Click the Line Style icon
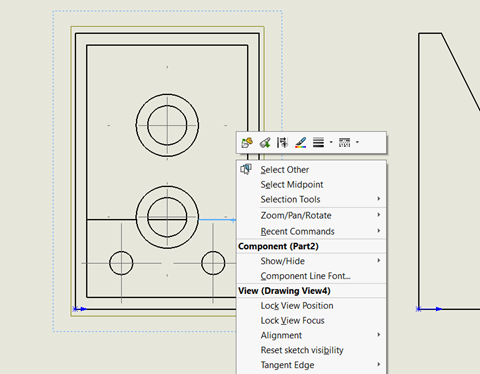480x374 pixels. [344, 143]
